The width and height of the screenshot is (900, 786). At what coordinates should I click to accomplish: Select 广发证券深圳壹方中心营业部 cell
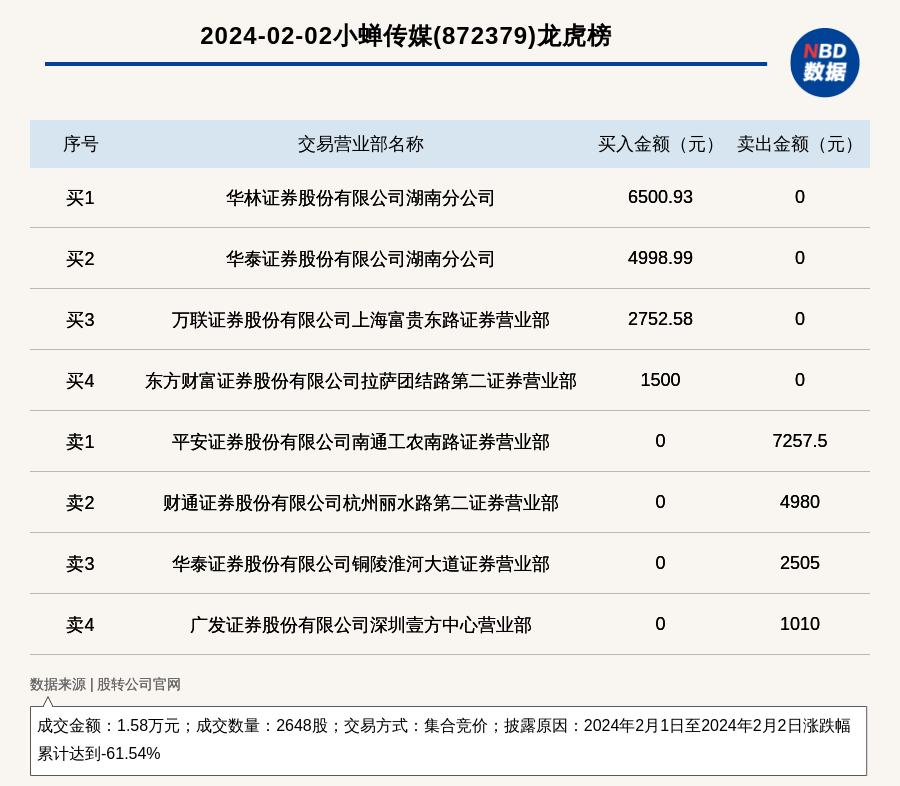360,625
